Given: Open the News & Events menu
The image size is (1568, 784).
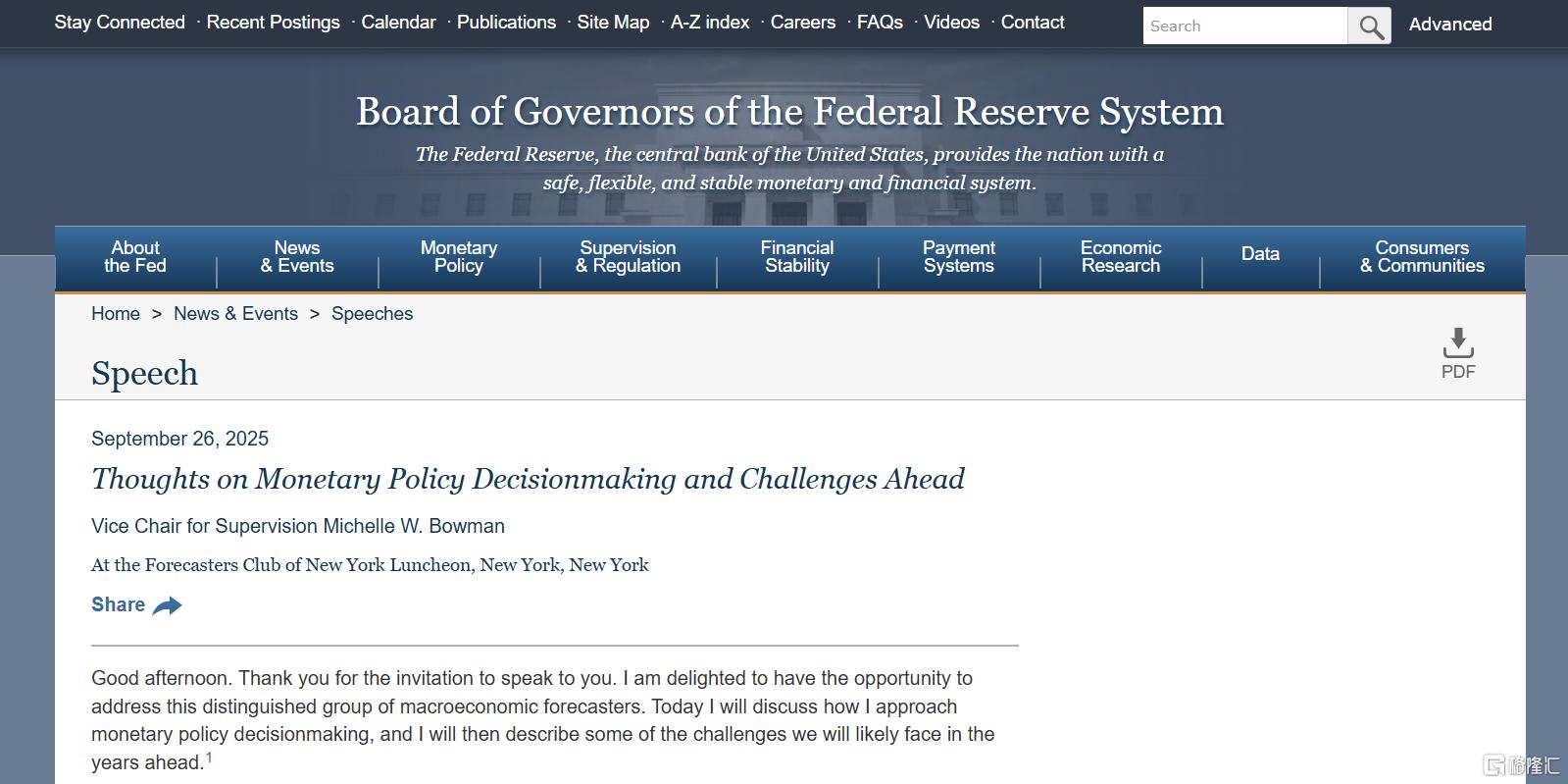Looking at the screenshot, I should point(297,257).
